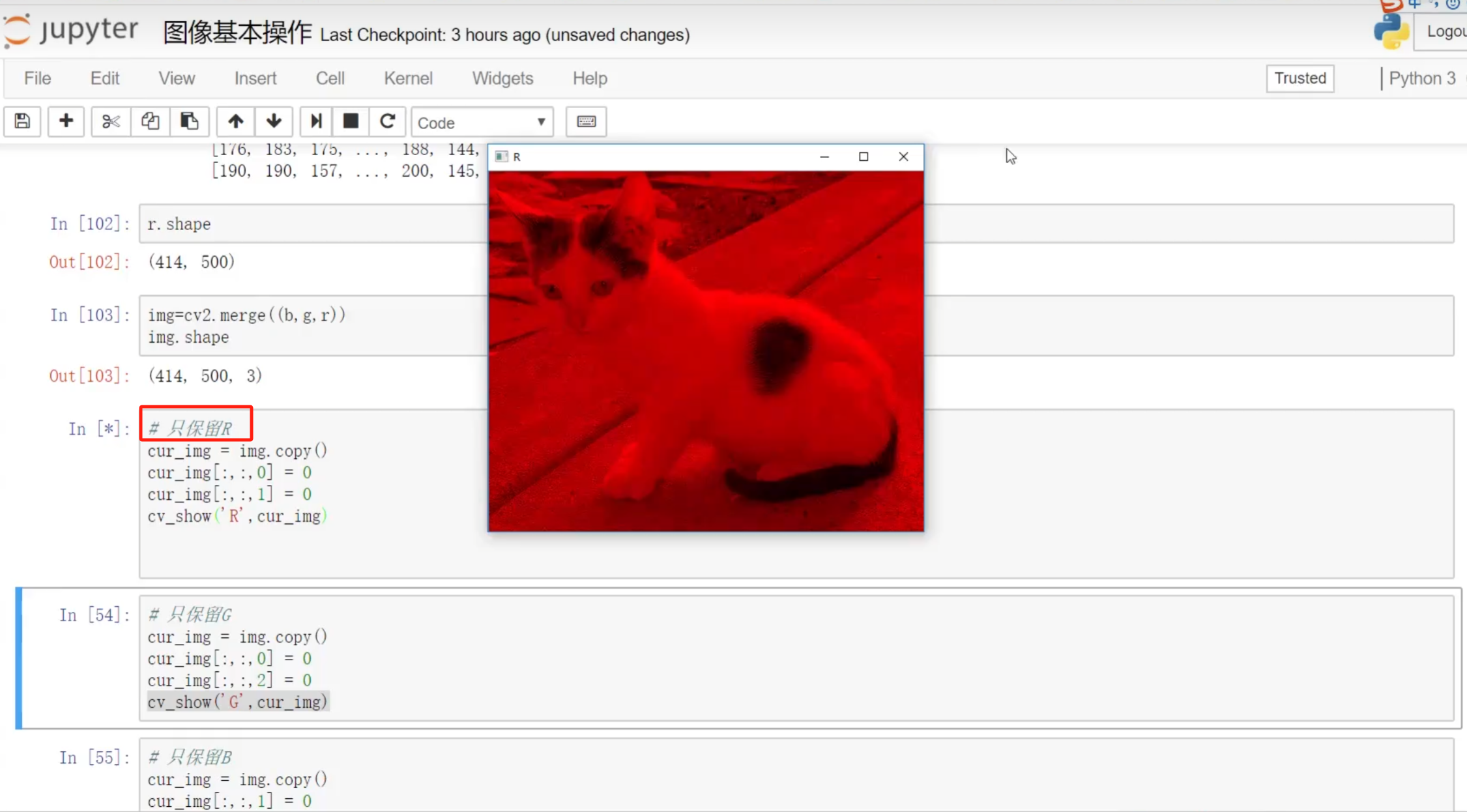Screen dimensions: 1467x812
Task: Open the command palette keyboard icon
Action: tap(586, 122)
